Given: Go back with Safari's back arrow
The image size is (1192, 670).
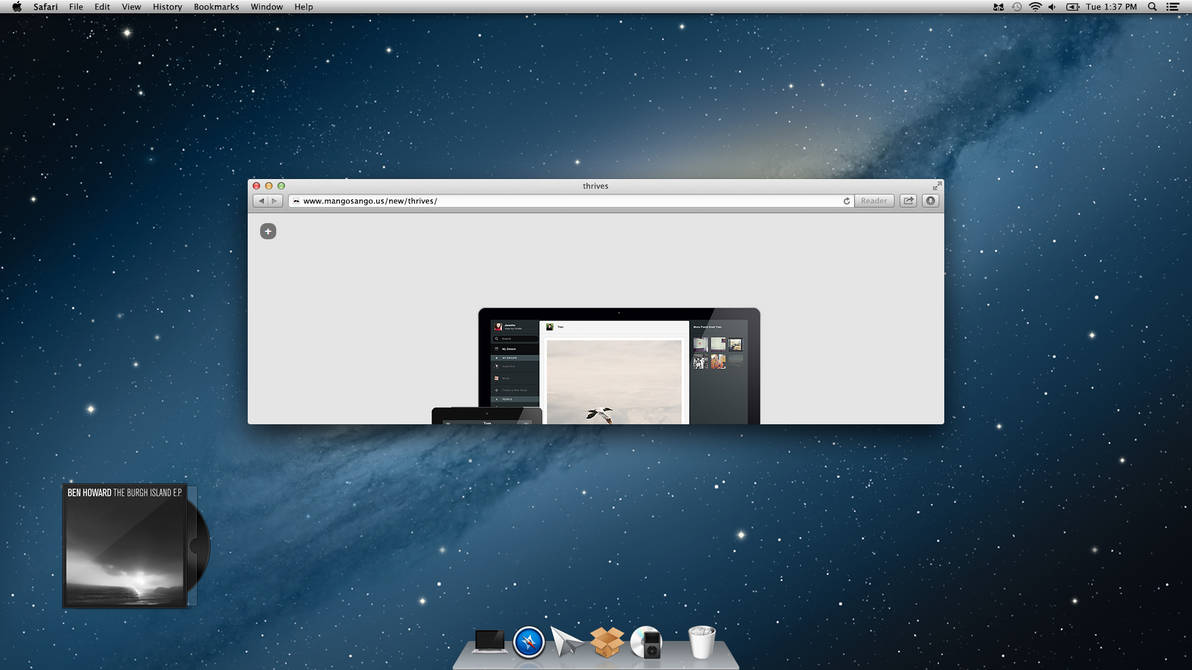Looking at the screenshot, I should point(261,201).
